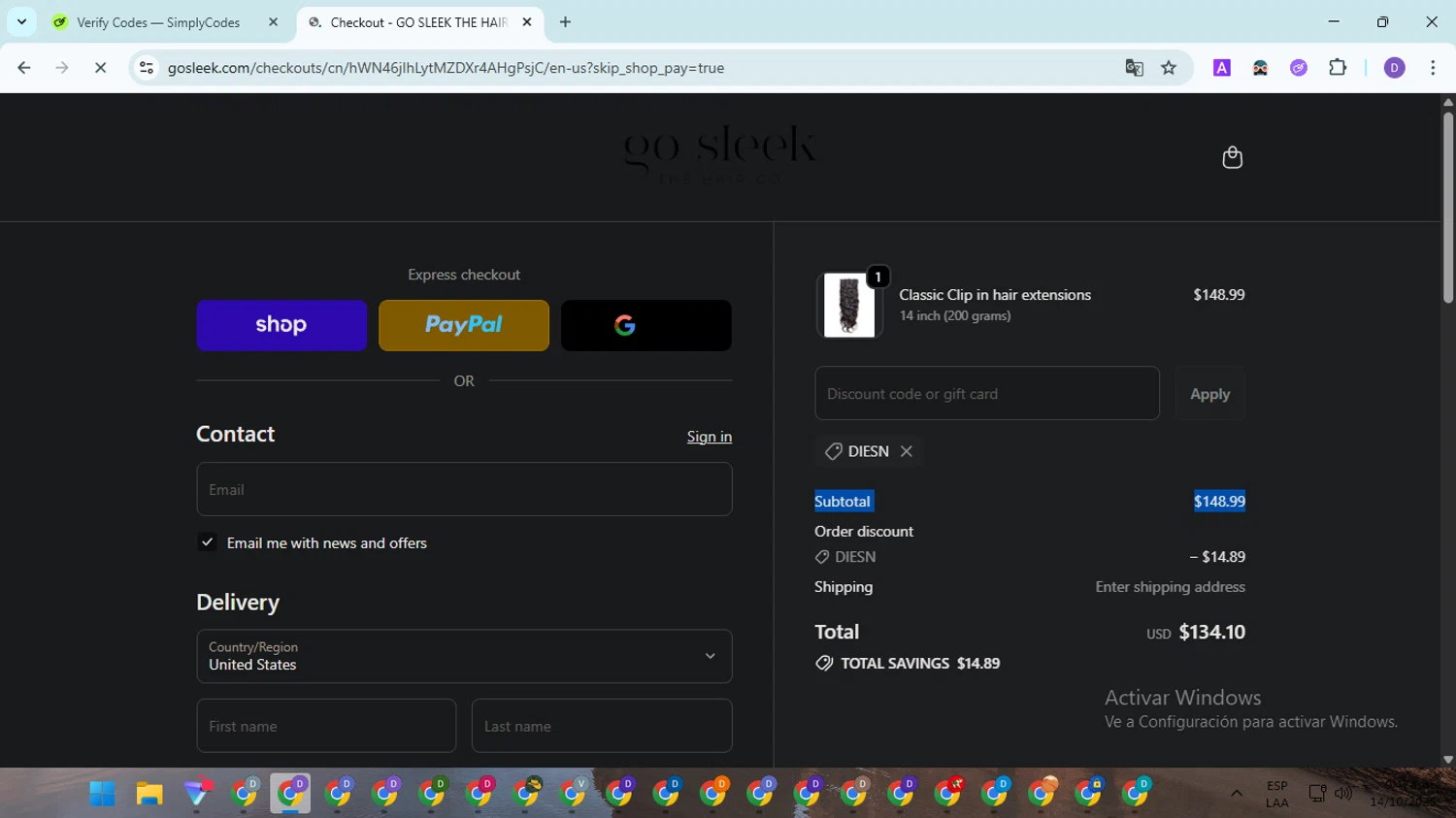Open Chrome's three-dot menu

pos(1433,68)
